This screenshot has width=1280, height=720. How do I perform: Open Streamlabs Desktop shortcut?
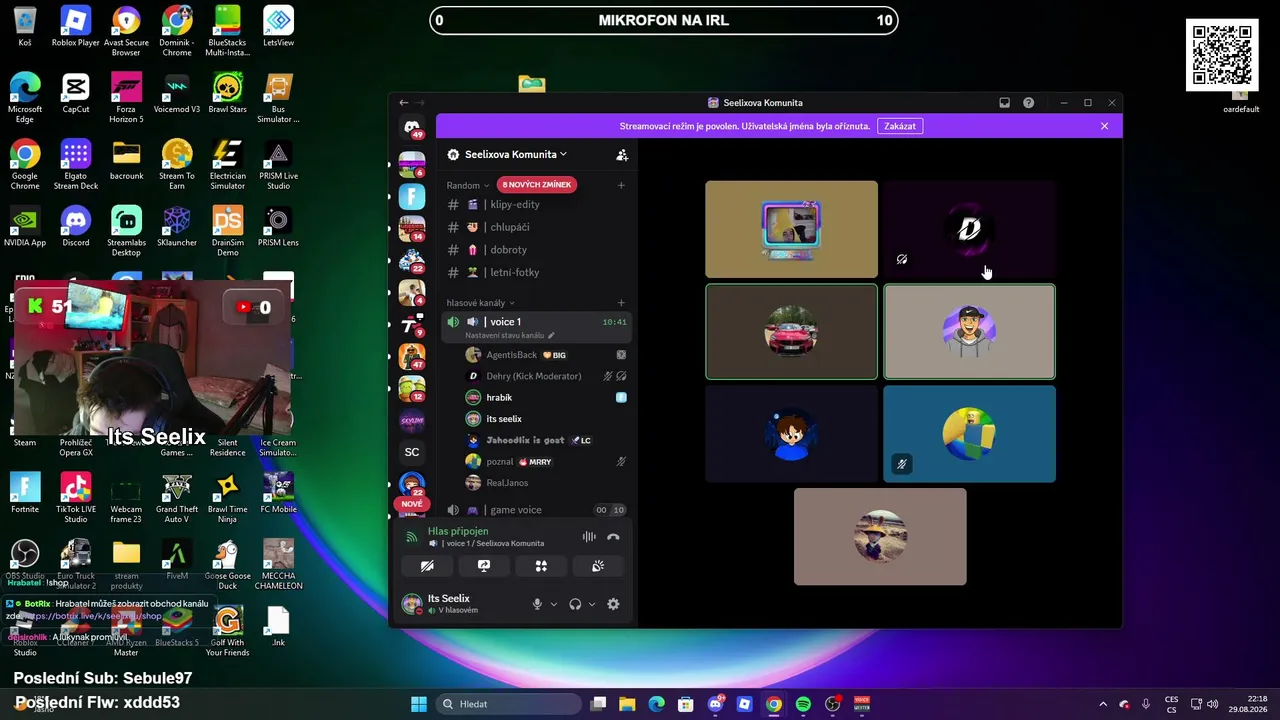click(x=126, y=232)
